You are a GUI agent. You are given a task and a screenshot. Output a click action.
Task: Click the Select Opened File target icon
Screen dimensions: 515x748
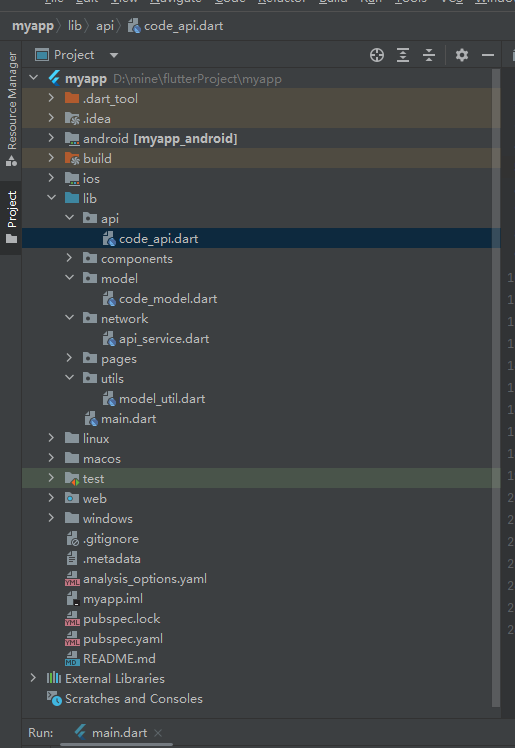pyautogui.click(x=377, y=55)
